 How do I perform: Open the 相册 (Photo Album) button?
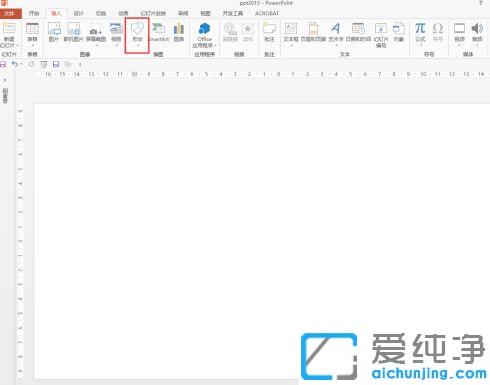(x=116, y=33)
